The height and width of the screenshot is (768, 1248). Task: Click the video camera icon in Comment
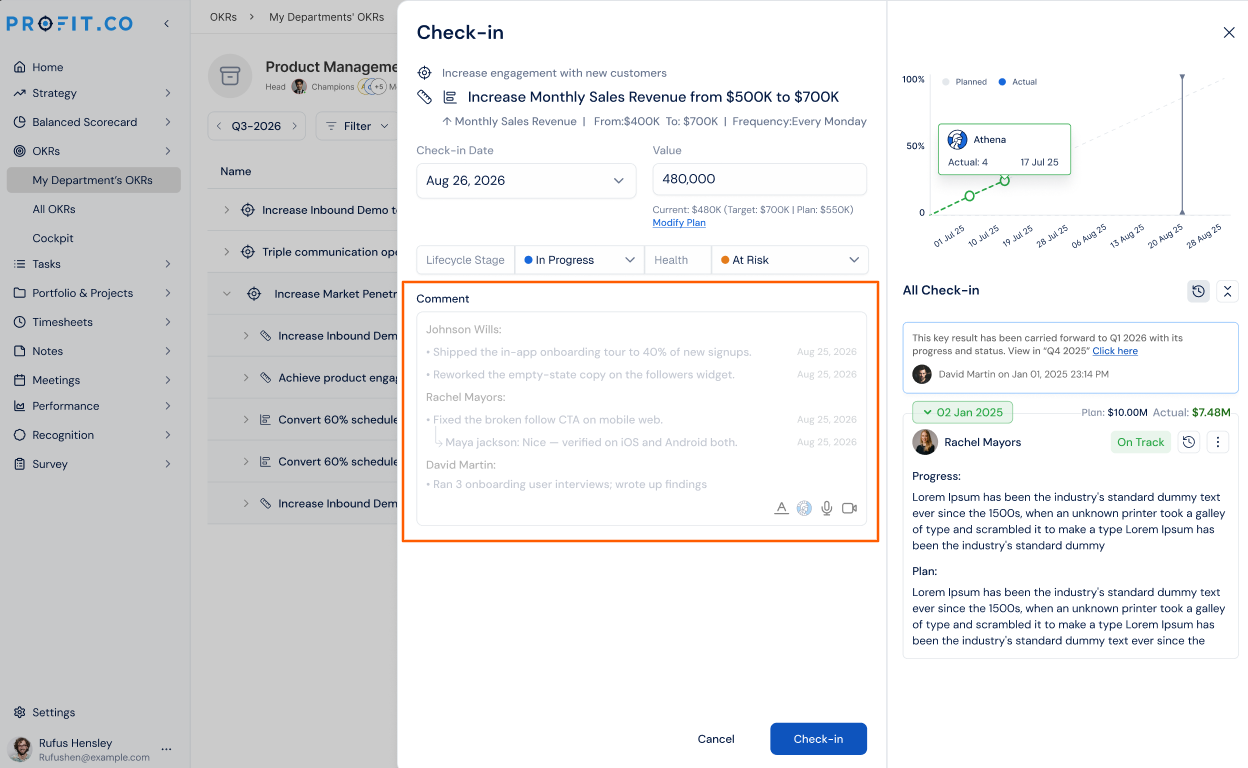(849, 508)
